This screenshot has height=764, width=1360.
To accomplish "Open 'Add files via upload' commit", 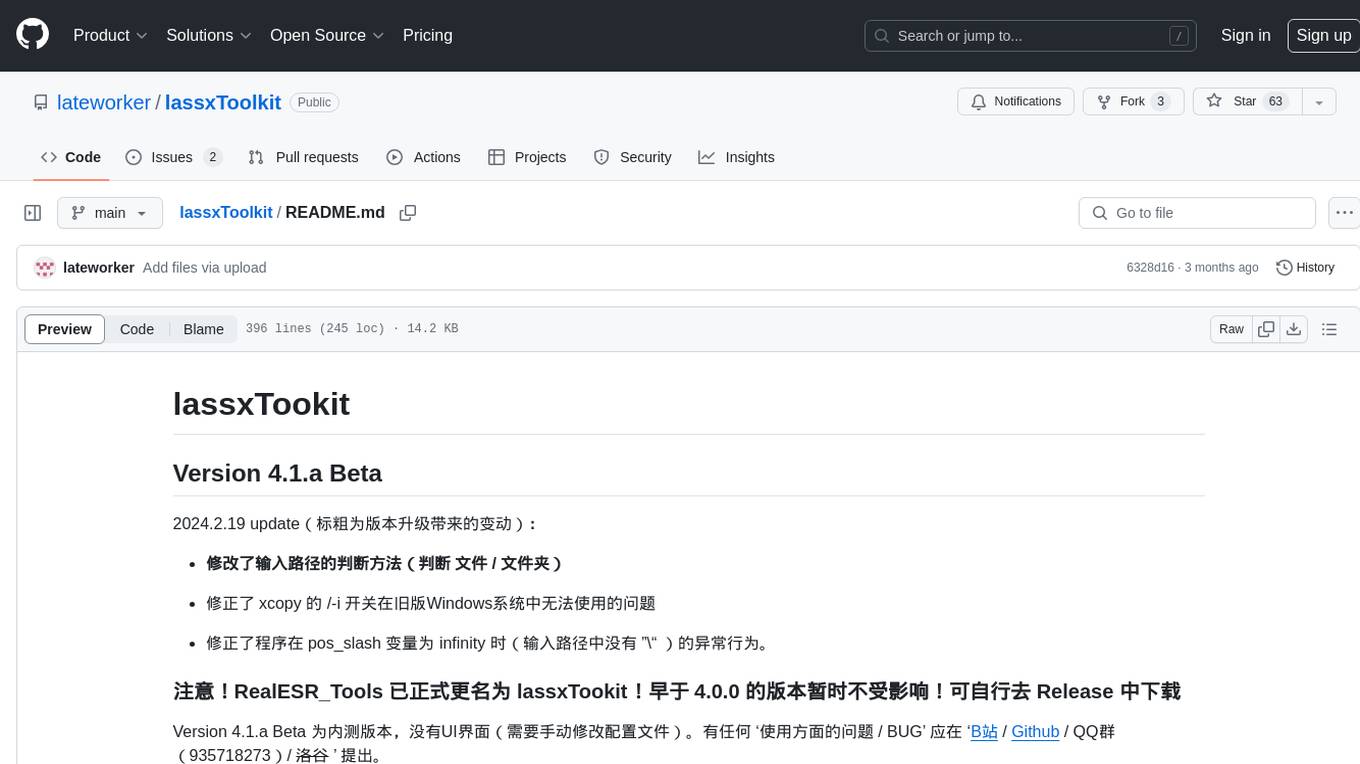I will [205, 268].
